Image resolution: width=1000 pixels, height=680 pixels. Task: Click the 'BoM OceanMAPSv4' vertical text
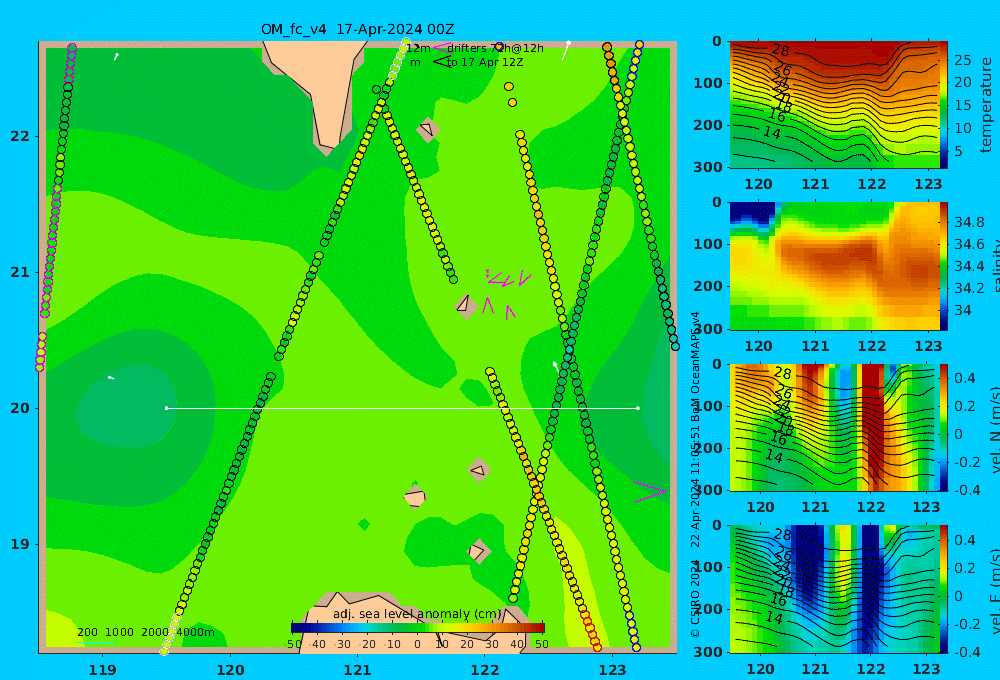pos(695,366)
